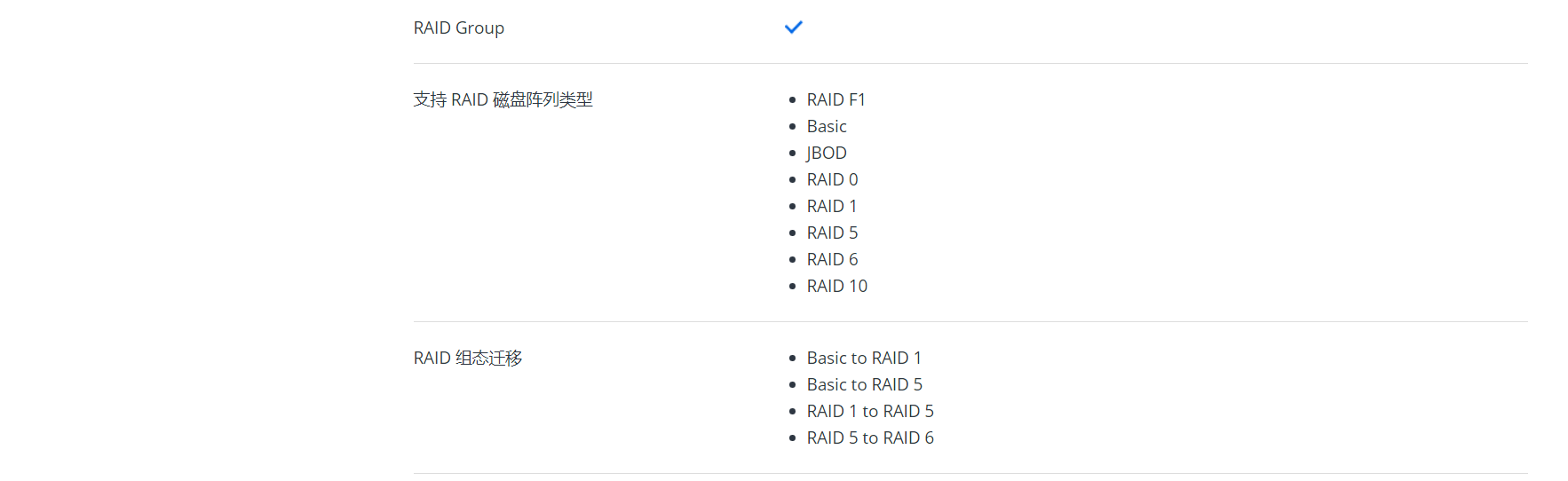Select the JBOD list entry

pyautogui.click(x=826, y=153)
